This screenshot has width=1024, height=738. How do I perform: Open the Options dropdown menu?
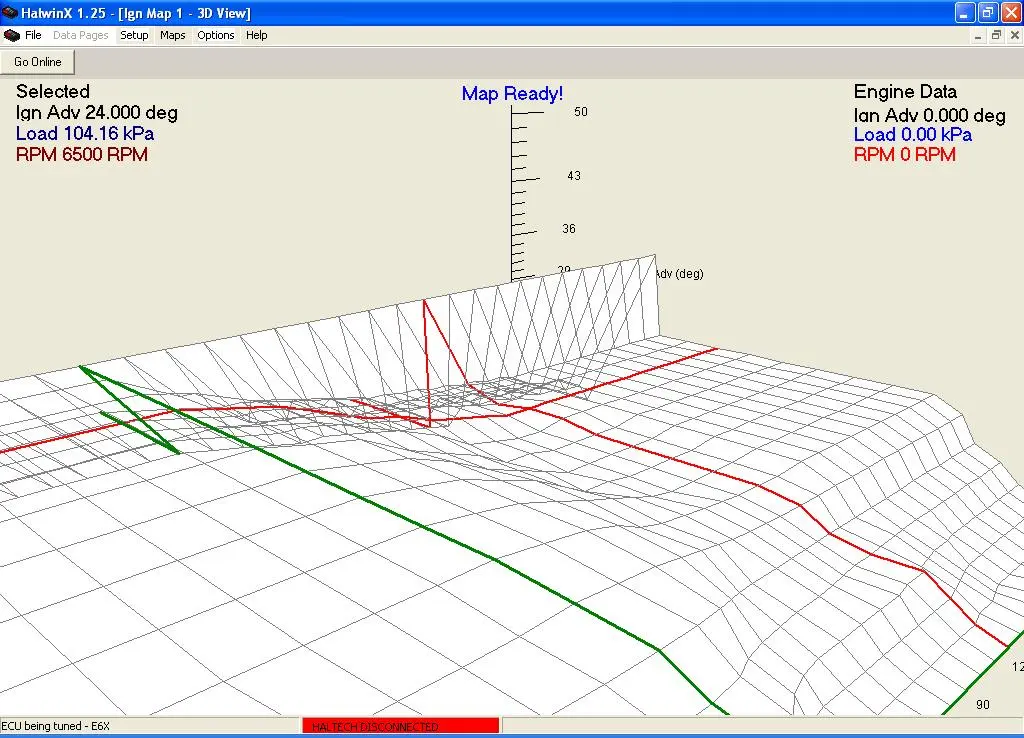click(216, 35)
